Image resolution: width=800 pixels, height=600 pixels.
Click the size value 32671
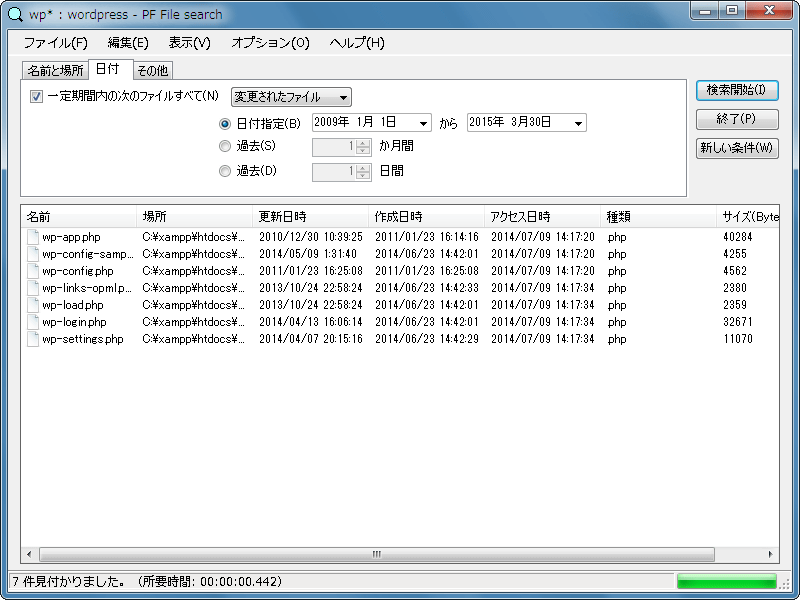[738, 322]
